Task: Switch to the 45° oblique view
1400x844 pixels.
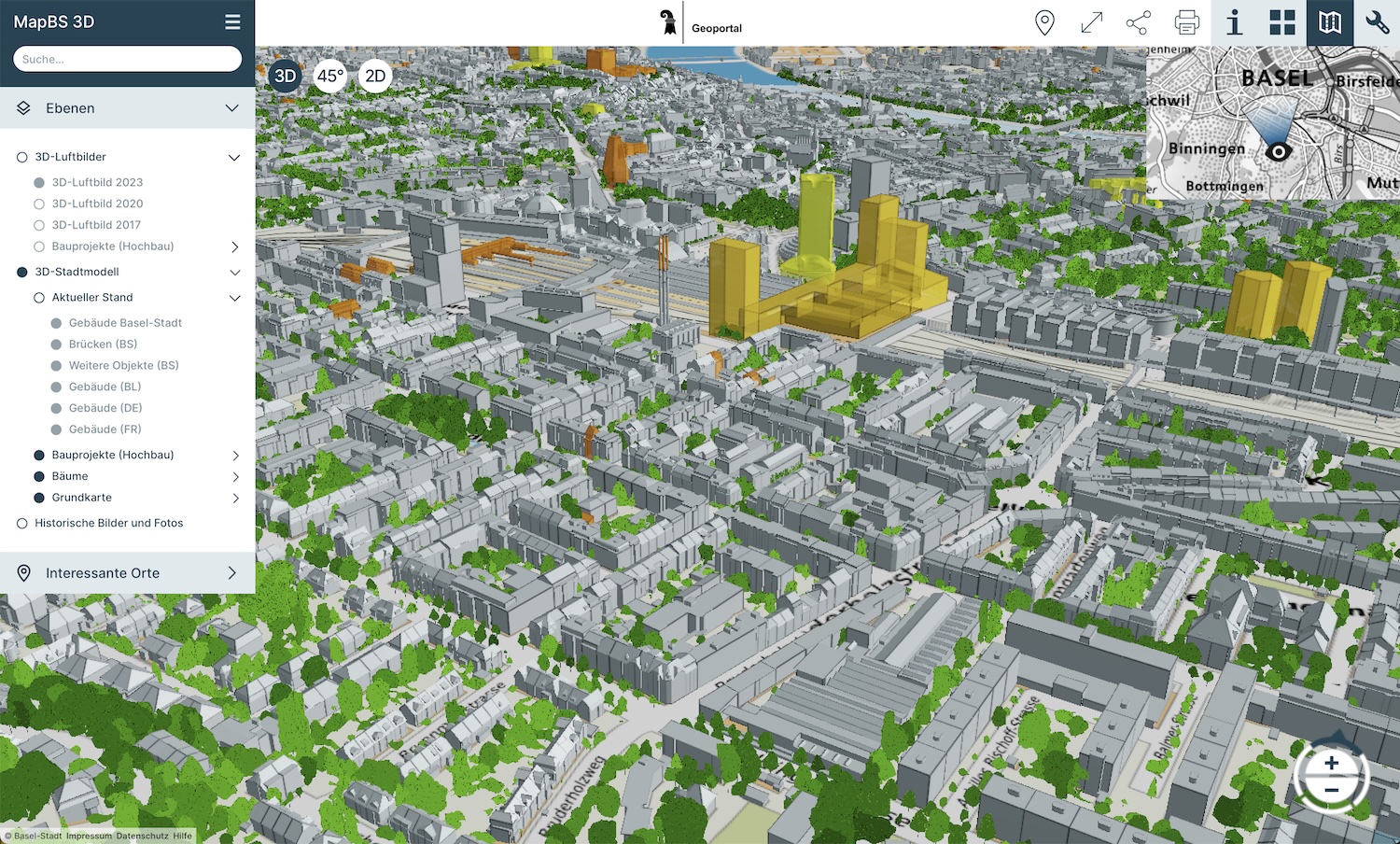Action: click(x=329, y=77)
